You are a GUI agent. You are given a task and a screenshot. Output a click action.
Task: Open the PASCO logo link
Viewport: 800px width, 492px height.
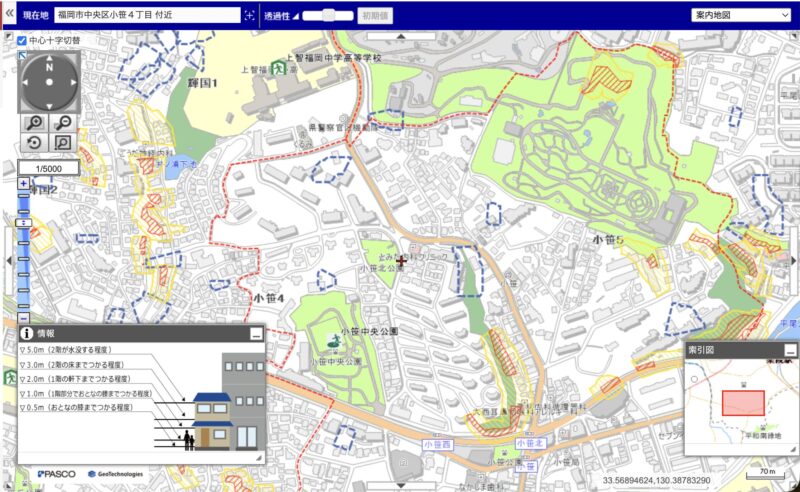56,474
